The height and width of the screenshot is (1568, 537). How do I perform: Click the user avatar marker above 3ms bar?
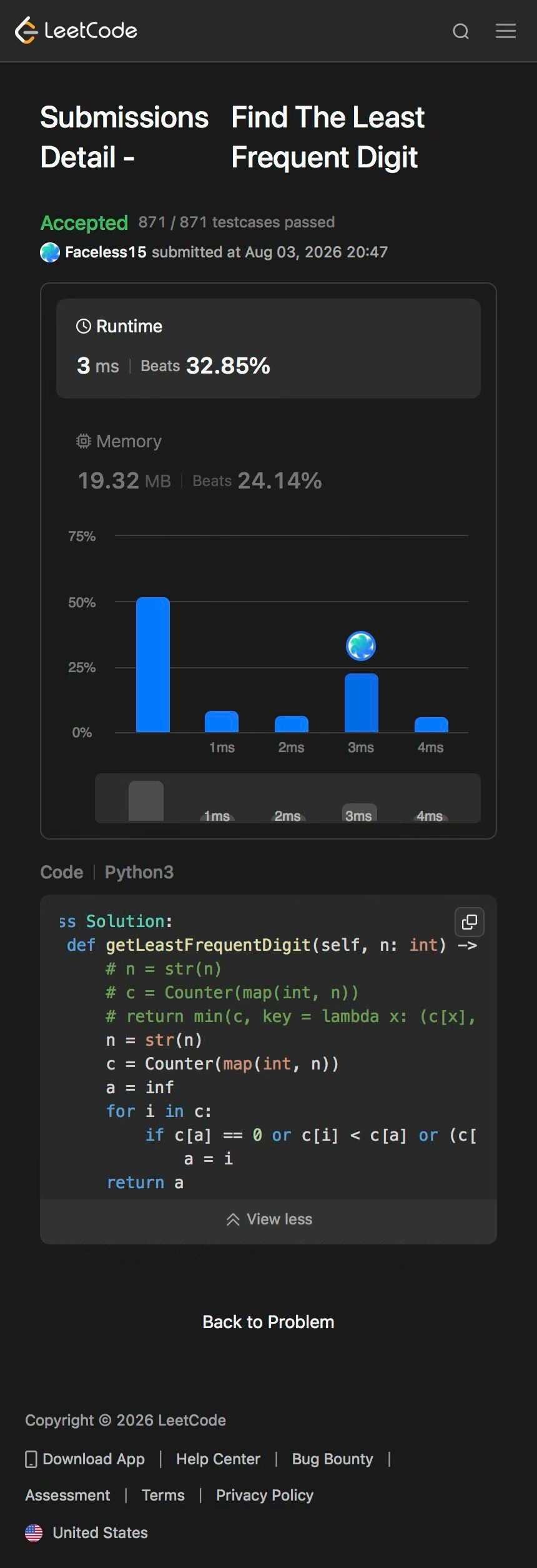coord(361,646)
